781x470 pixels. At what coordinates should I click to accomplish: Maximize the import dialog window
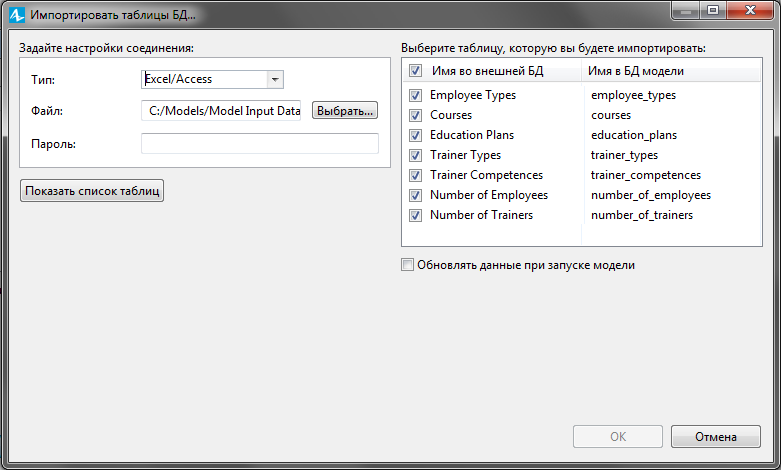(x=713, y=10)
